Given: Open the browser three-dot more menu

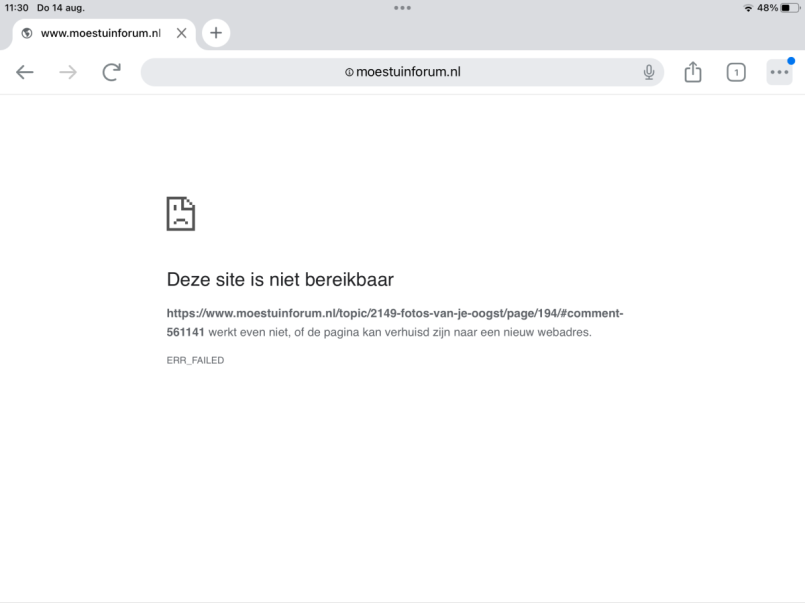Looking at the screenshot, I should (778, 72).
